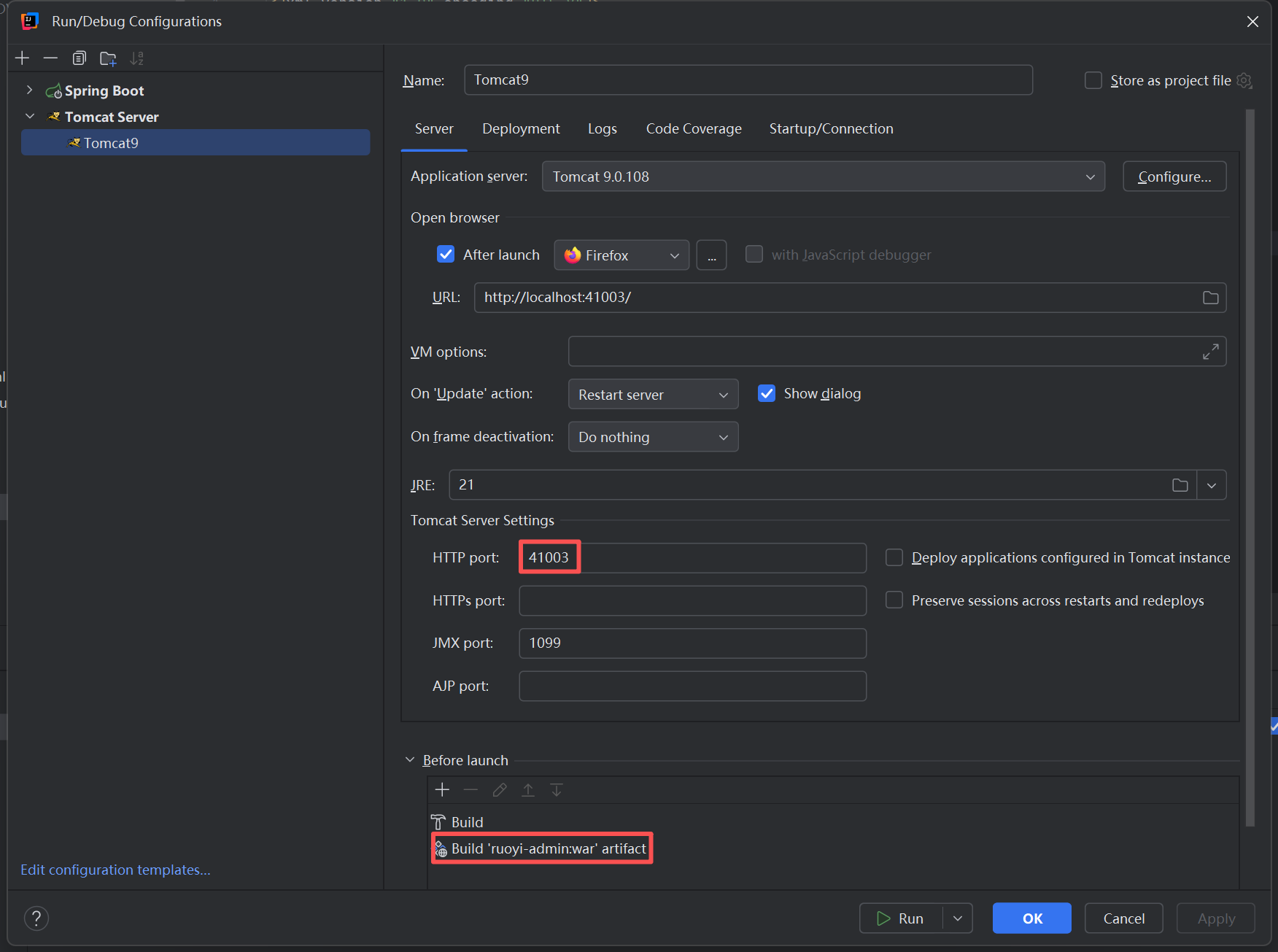Uncheck After launch checkbox

point(446,254)
